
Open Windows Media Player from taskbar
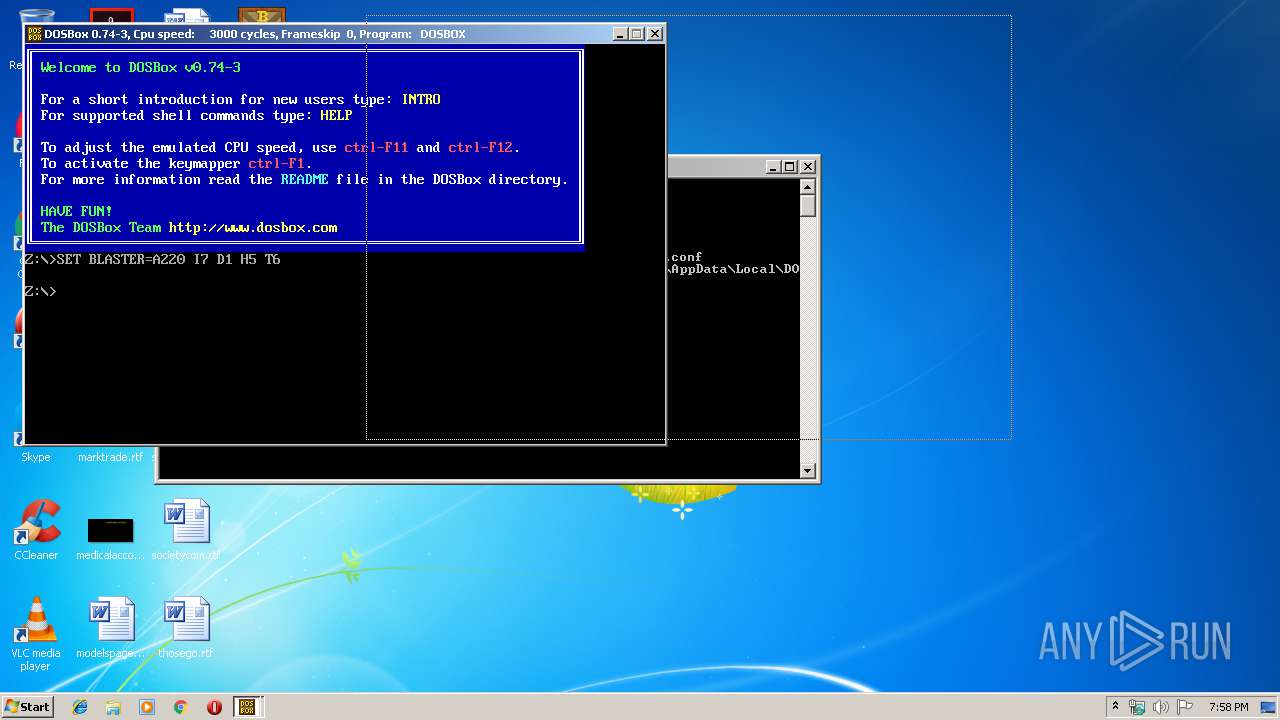coord(147,707)
